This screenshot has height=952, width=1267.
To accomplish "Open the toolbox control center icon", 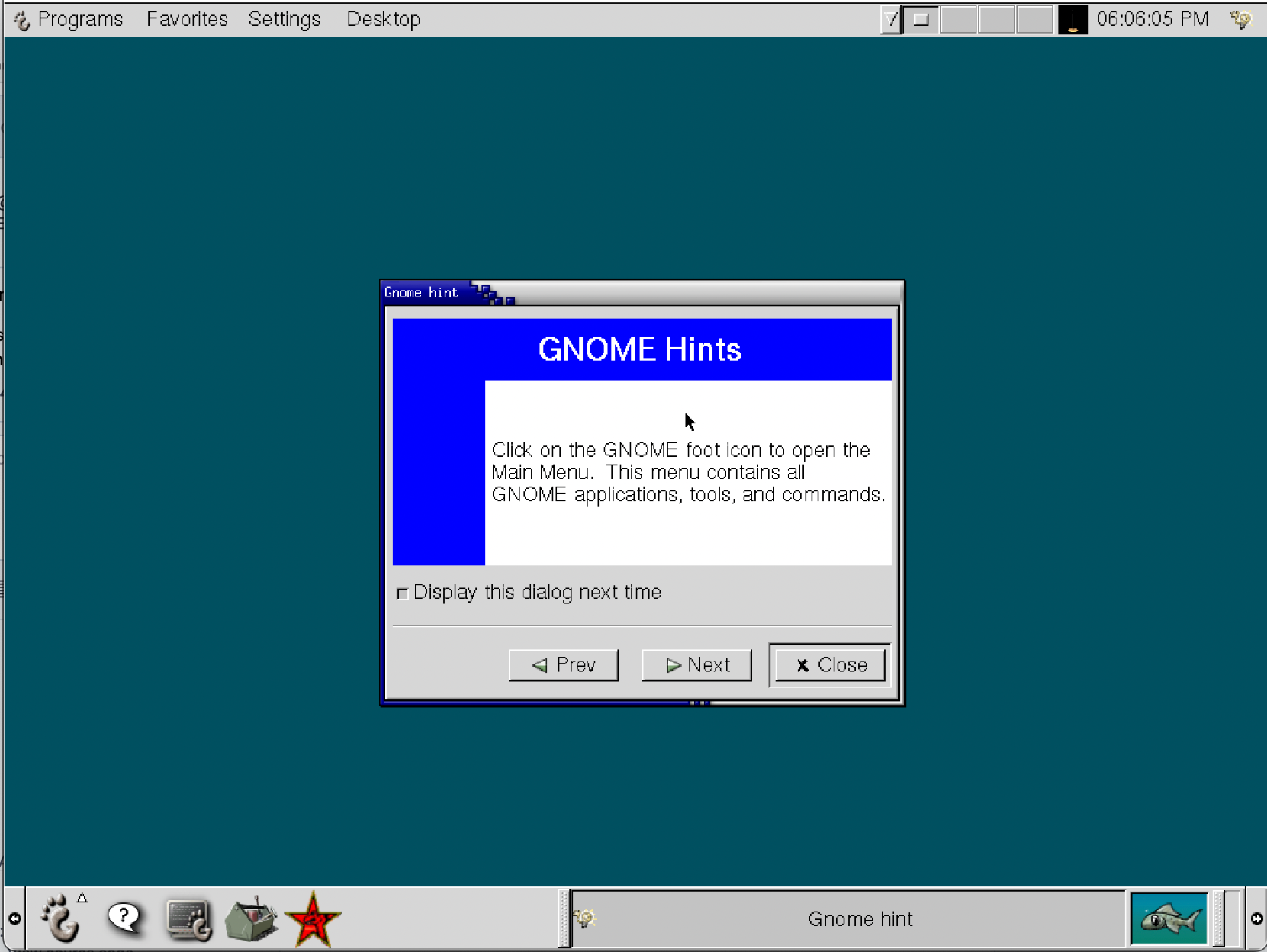I will (251, 919).
